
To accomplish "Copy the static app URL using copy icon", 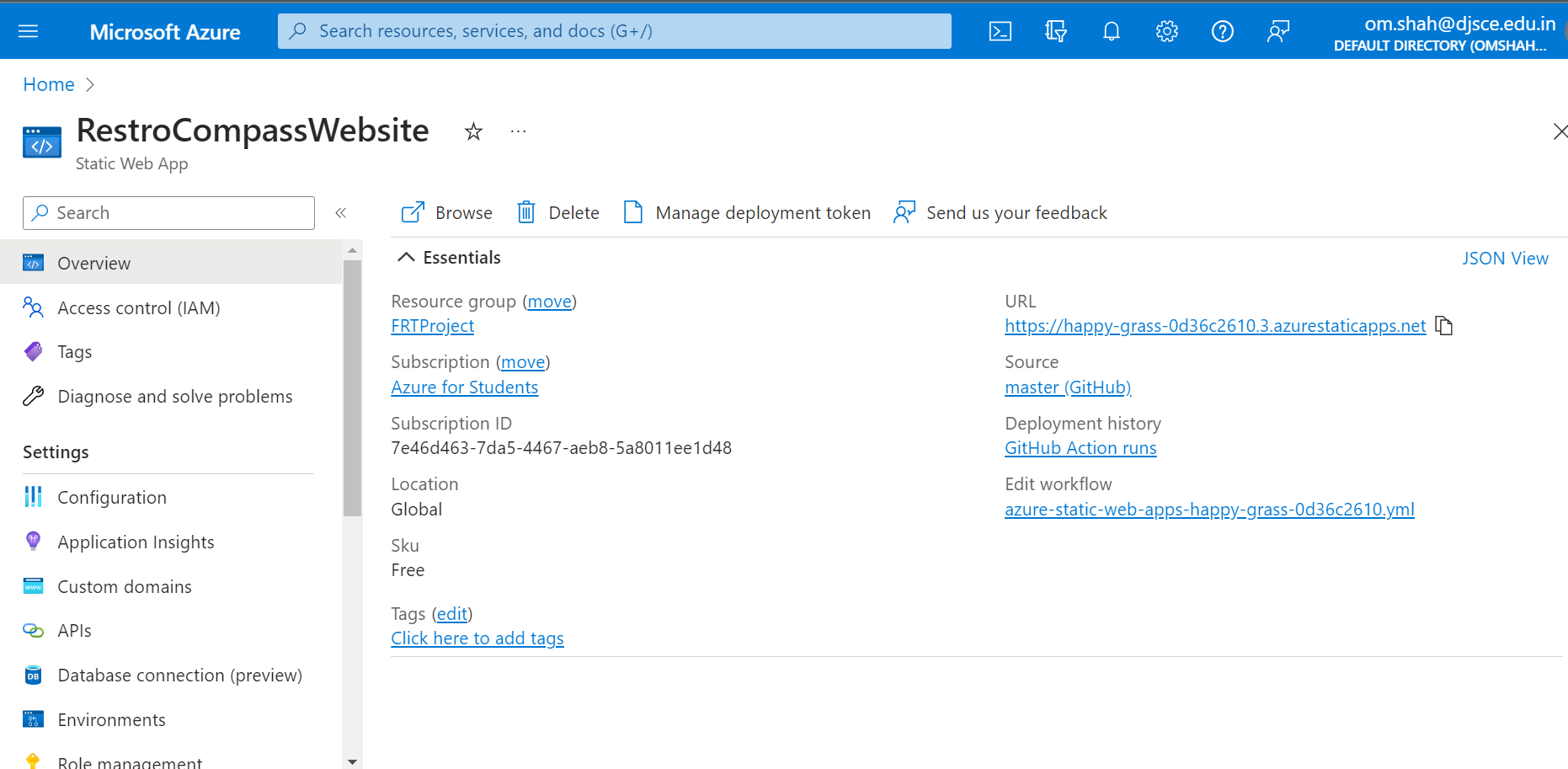I will [x=1443, y=326].
